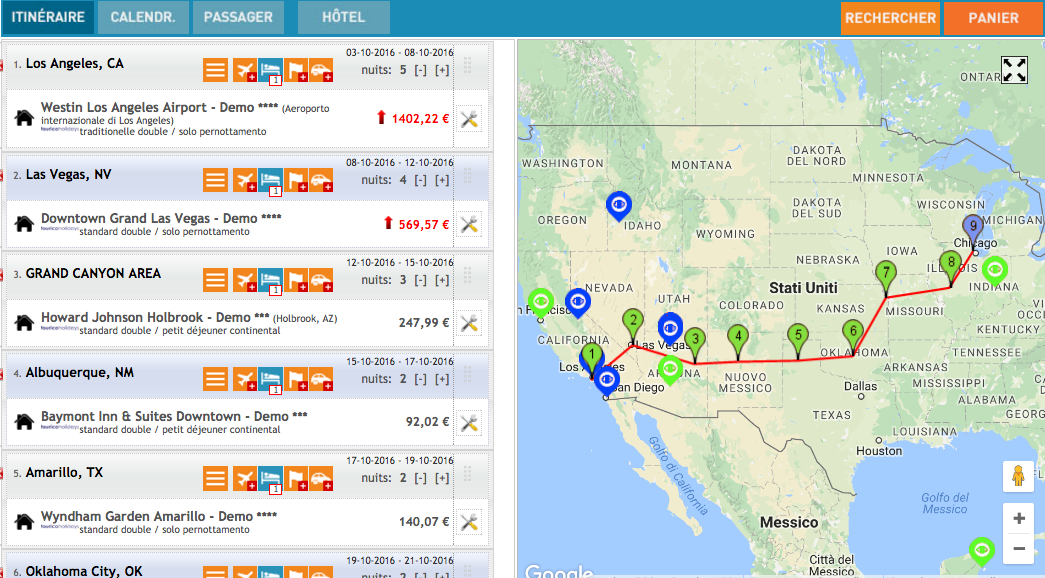Switch to the ITINÉRAIRE tab
The height and width of the screenshot is (578, 1045).
tap(48, 17)
